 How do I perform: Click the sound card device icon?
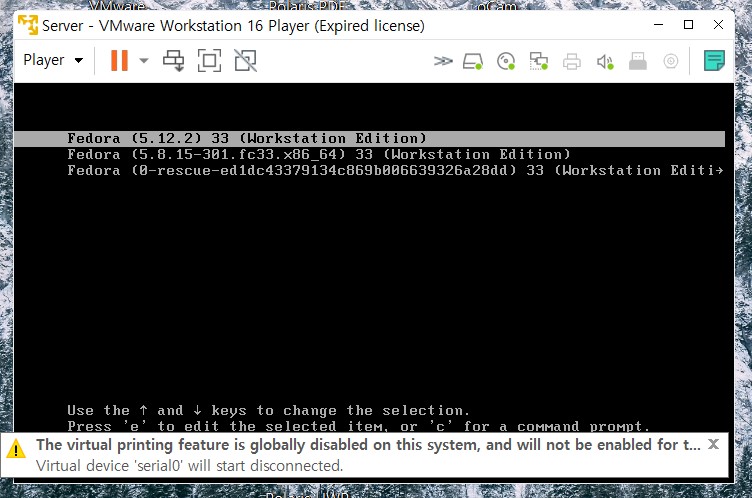(605, 61)
